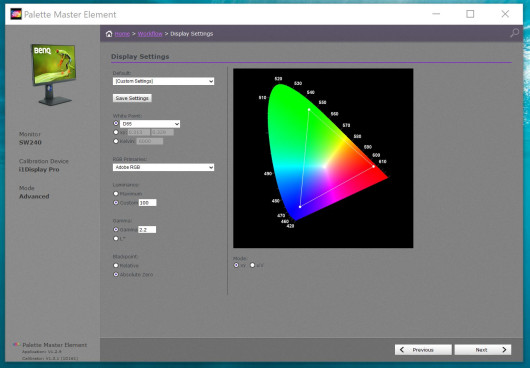Click the Palette Master Element title icon

(16, 14)
